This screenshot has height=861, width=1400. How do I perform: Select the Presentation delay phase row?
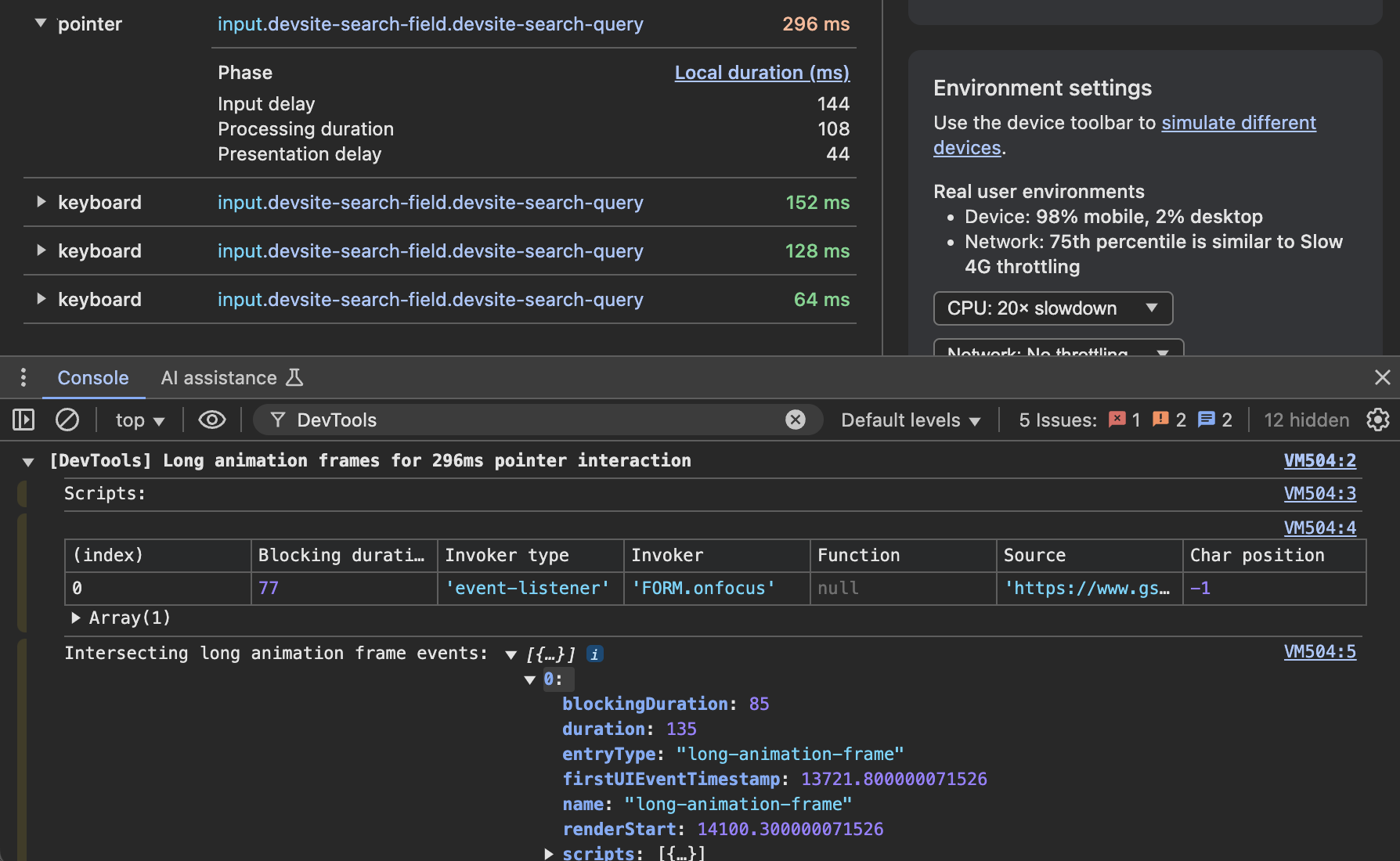pyautogui.click(x=533, y=154)
